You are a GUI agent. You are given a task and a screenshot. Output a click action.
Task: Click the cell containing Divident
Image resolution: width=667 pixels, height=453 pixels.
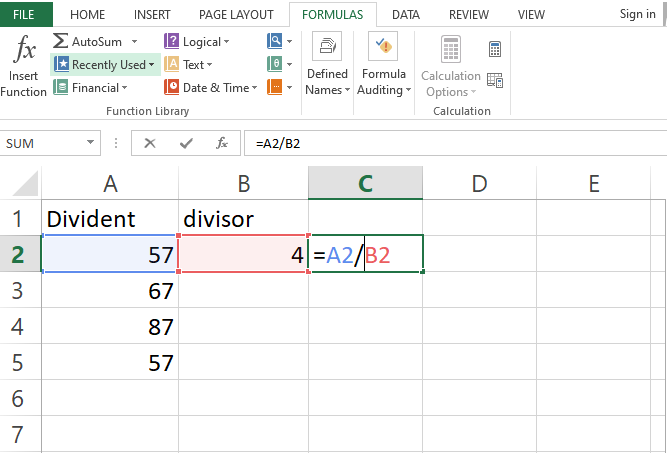110,218
